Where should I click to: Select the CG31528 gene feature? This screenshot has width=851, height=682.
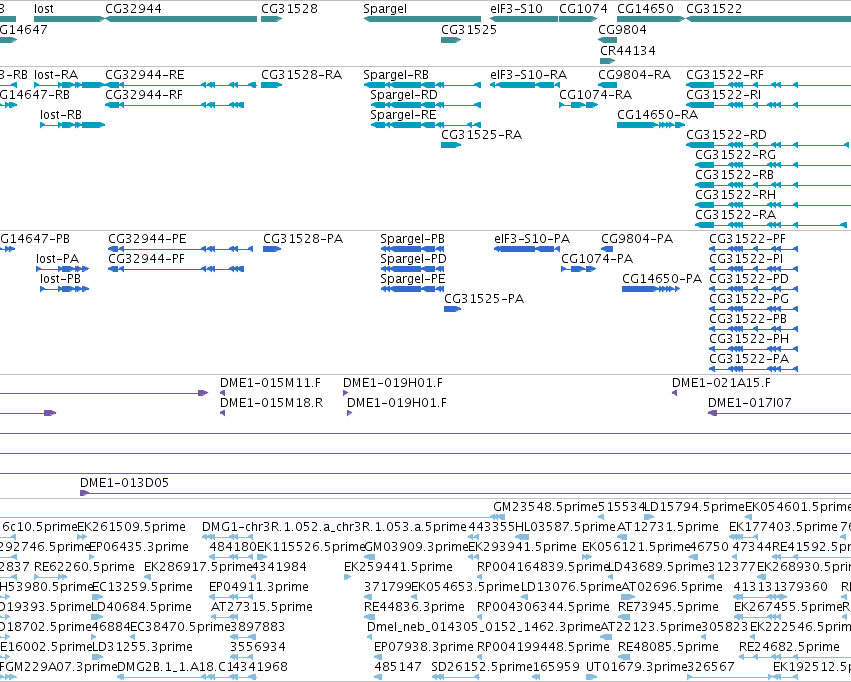[x=271, y=19]
